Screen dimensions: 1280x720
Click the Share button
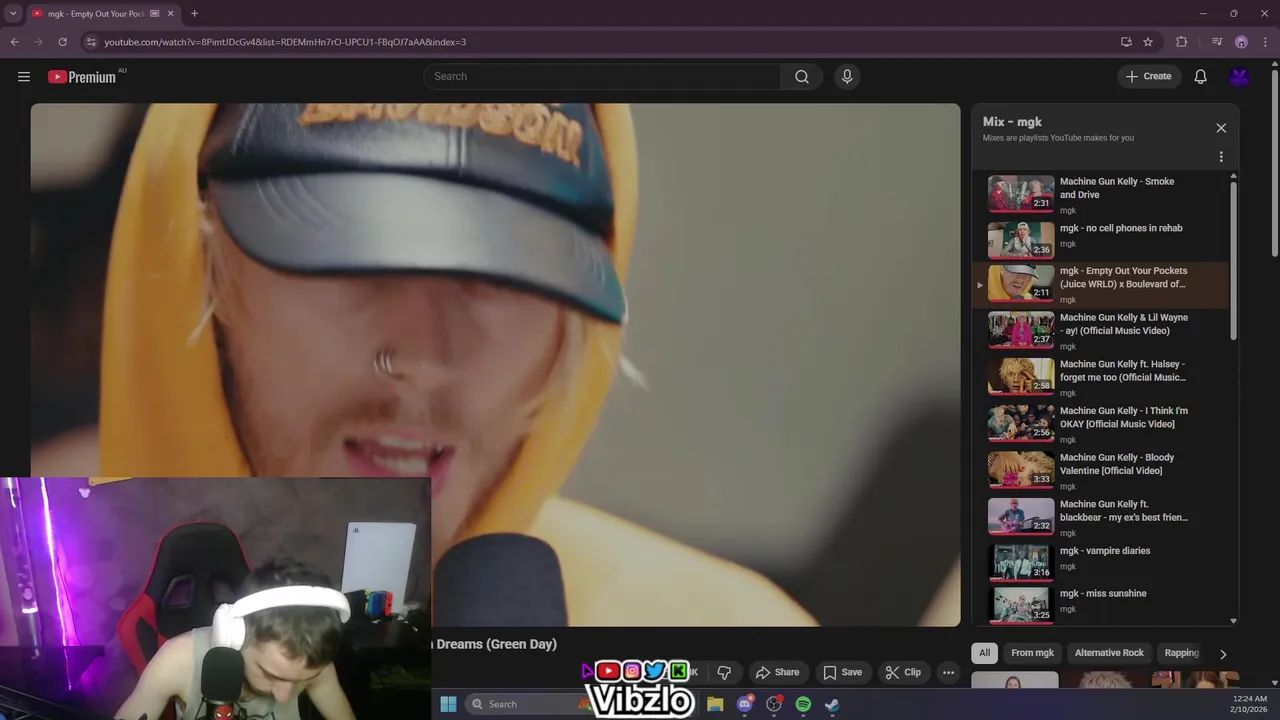pos(777,672)
